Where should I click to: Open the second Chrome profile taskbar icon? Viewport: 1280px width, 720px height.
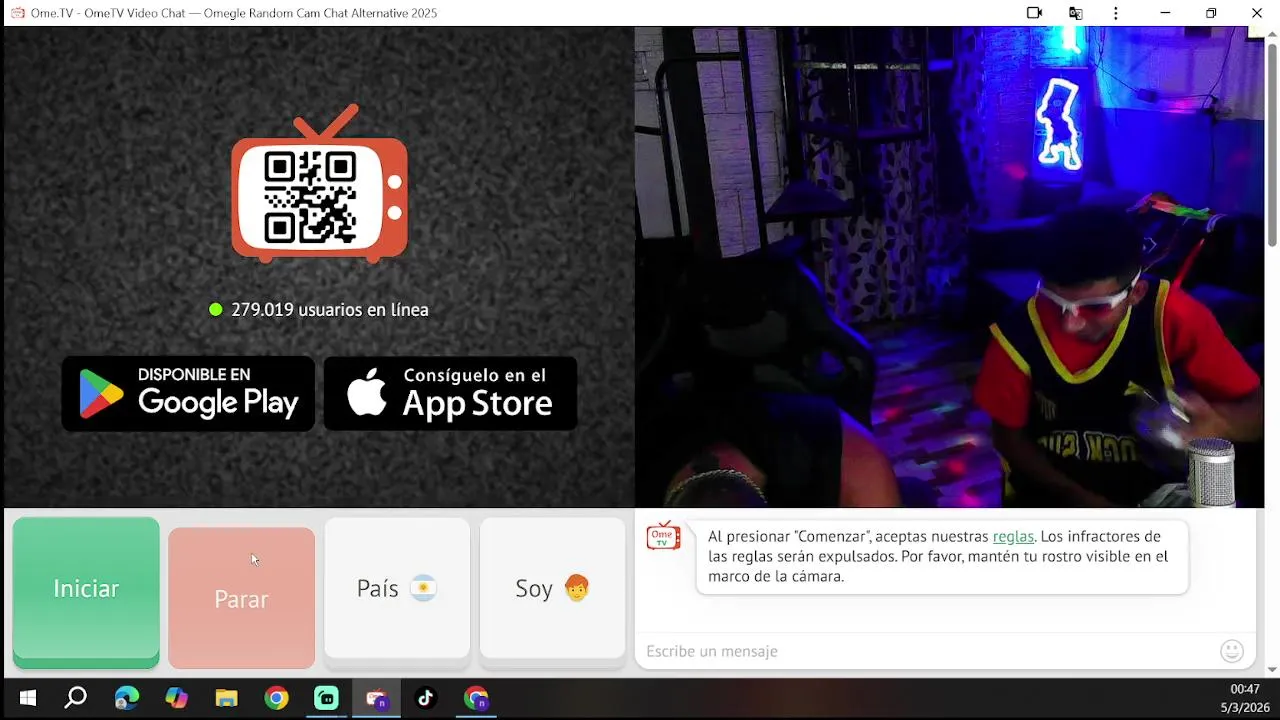pyautogui.click(x=476, y=698)
